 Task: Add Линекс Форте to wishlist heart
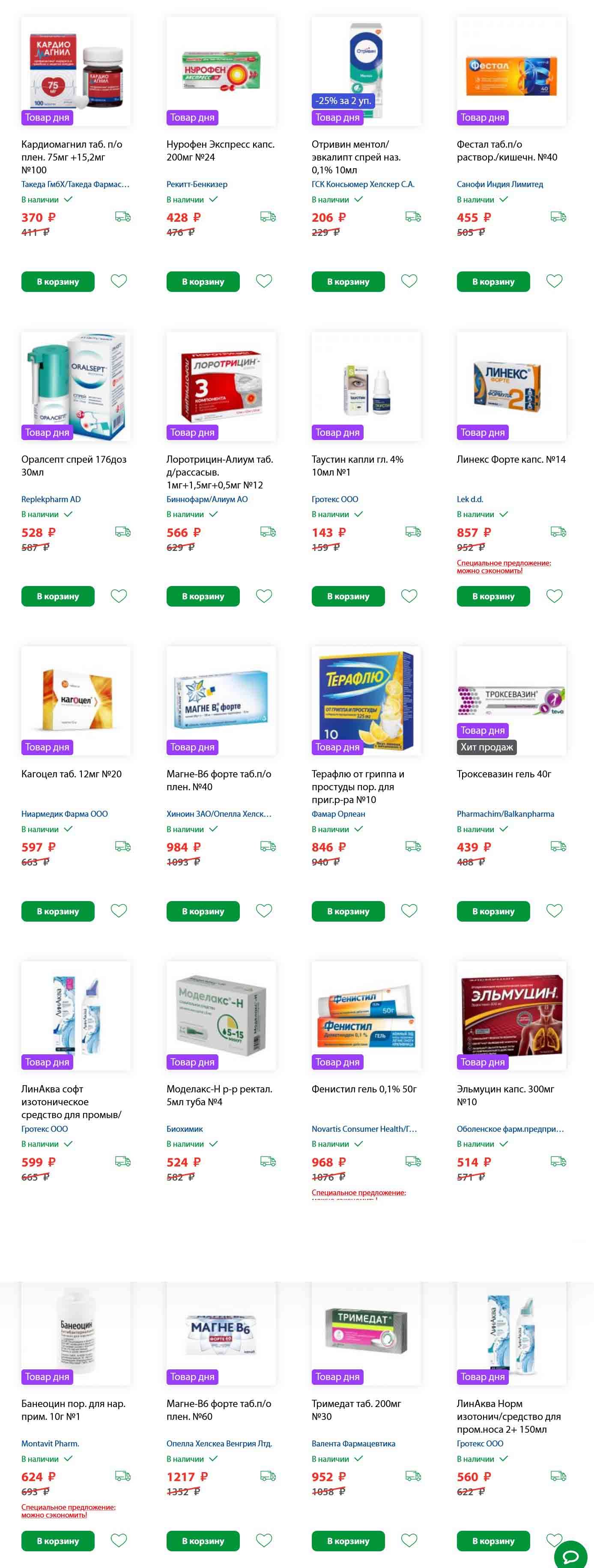[x=555, y=596]
